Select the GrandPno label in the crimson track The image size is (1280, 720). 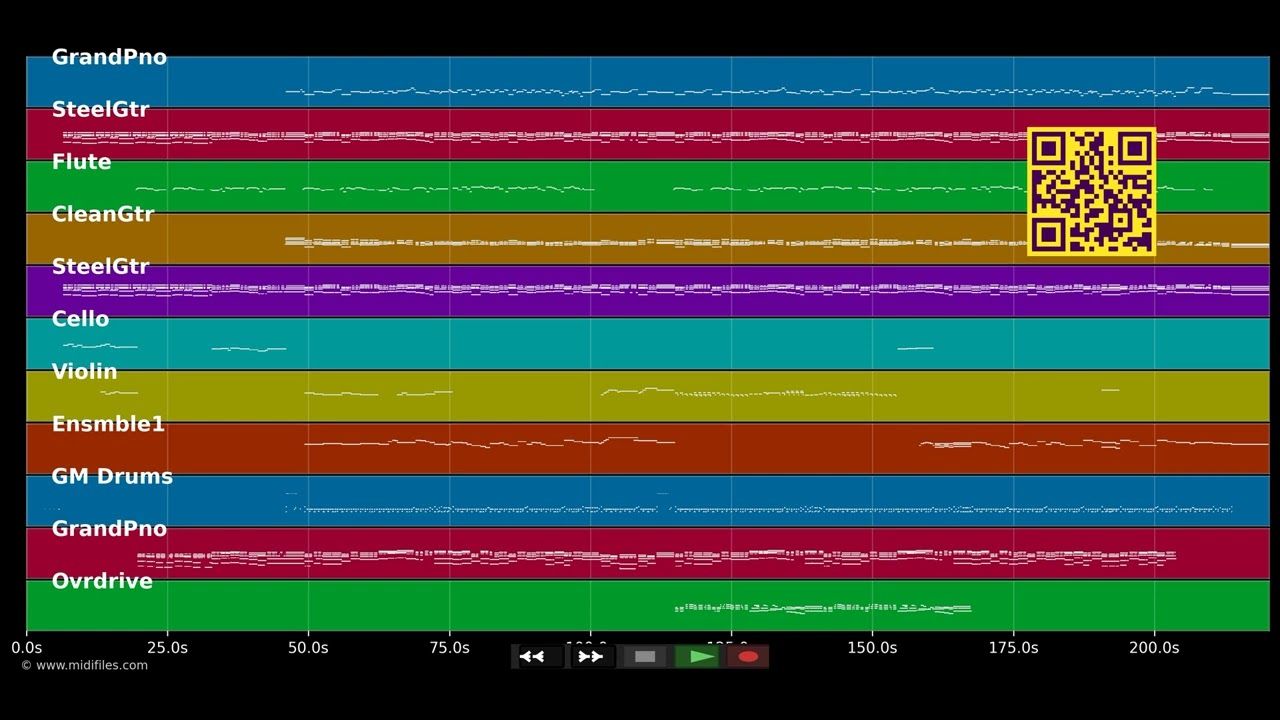(x=109, y=529)
